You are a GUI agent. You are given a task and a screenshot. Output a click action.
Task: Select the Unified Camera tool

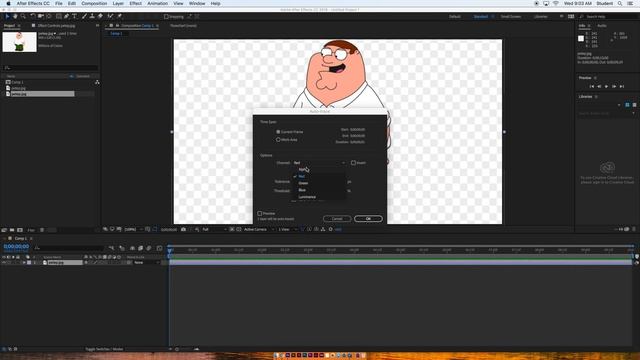(41, 16)
